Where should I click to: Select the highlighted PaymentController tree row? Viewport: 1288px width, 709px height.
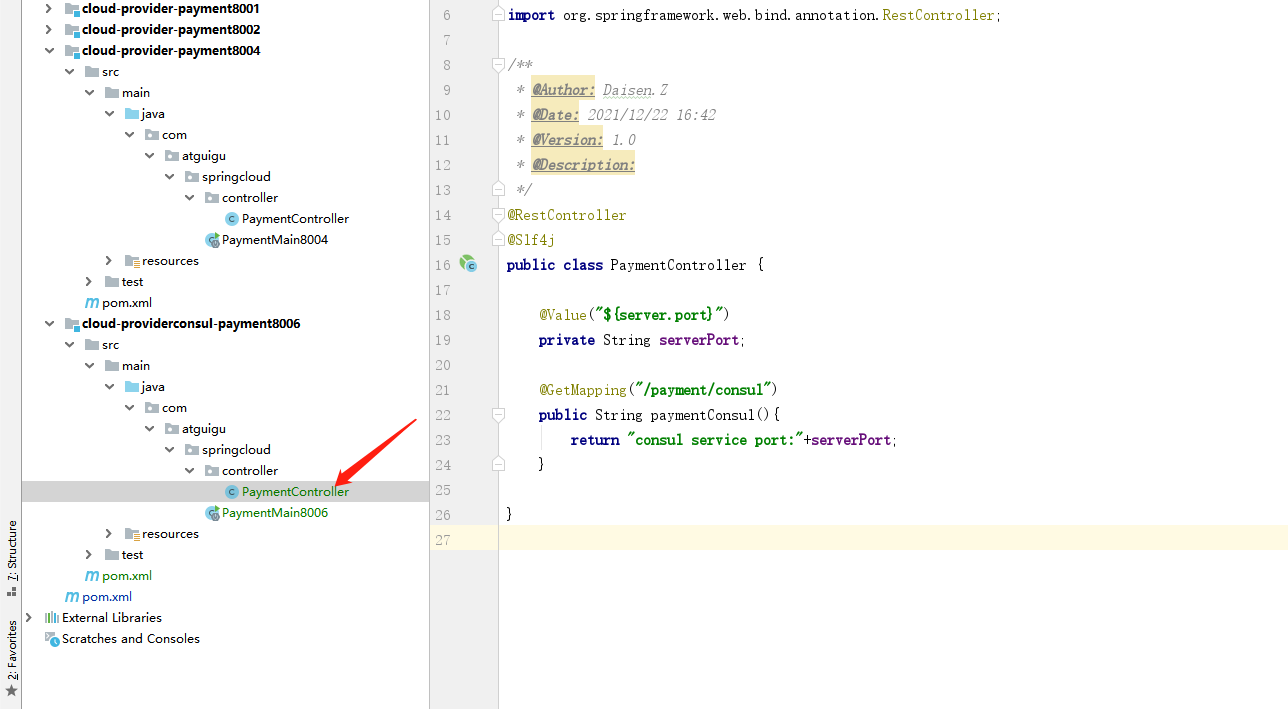(x=225, y=492)
